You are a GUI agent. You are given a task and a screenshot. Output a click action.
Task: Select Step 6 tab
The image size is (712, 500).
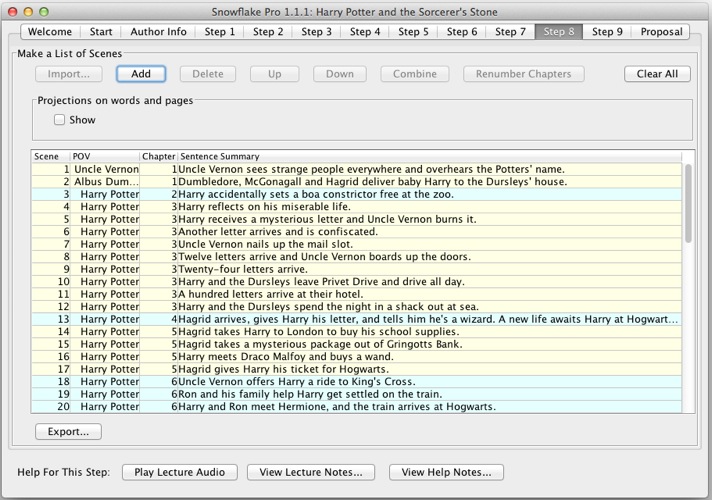(x=462, y=32)
